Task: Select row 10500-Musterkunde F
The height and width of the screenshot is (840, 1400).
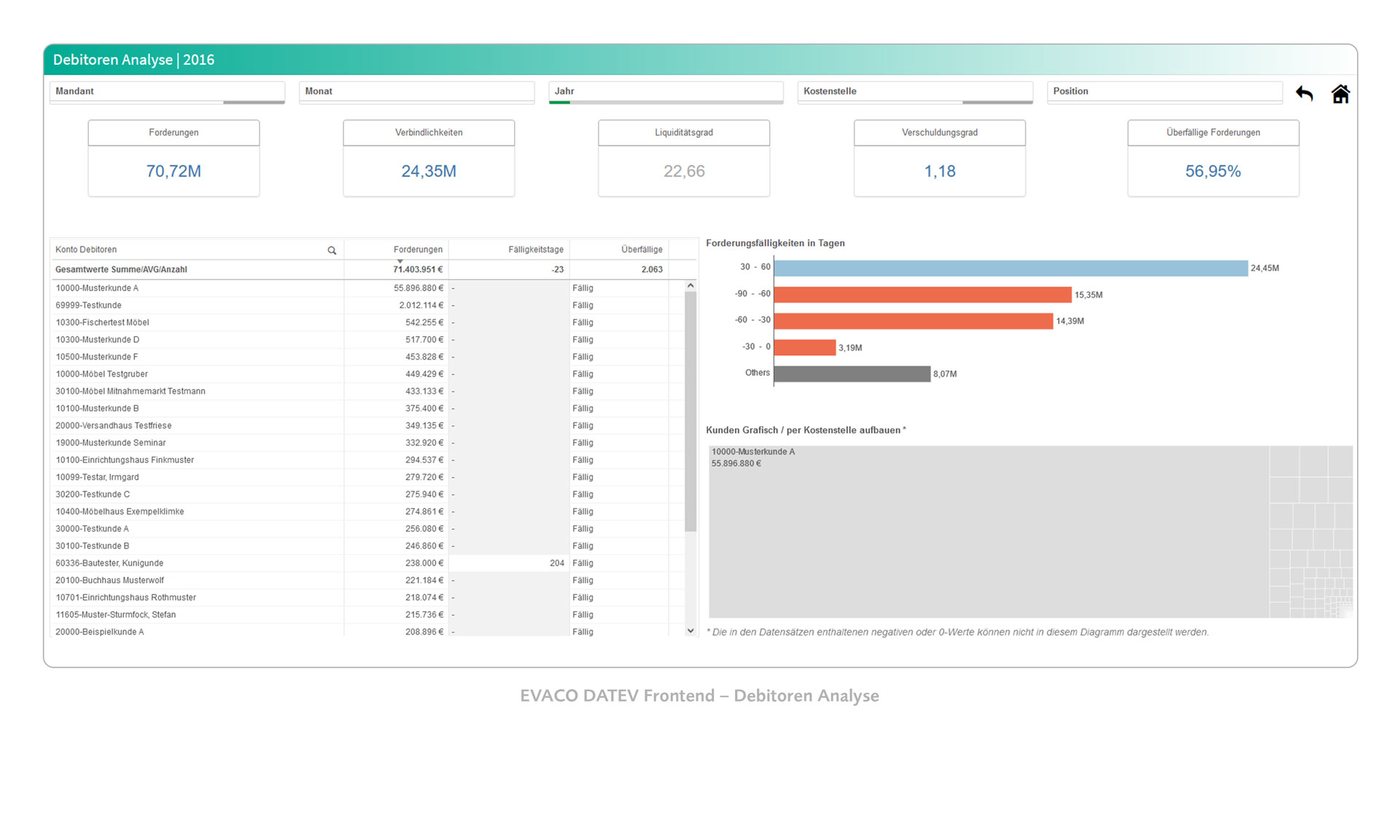Action: click(367, 357)
